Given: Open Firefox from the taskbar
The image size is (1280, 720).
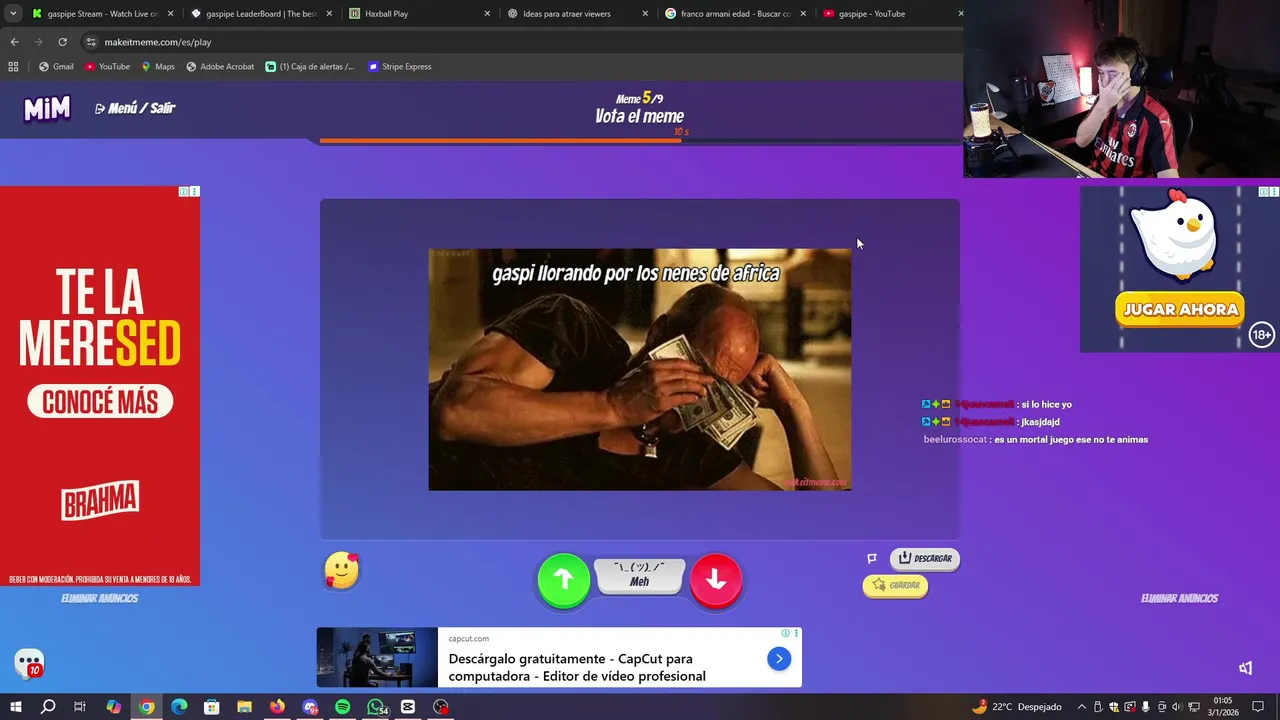Looking at the screenshot, I should (277, 707).
